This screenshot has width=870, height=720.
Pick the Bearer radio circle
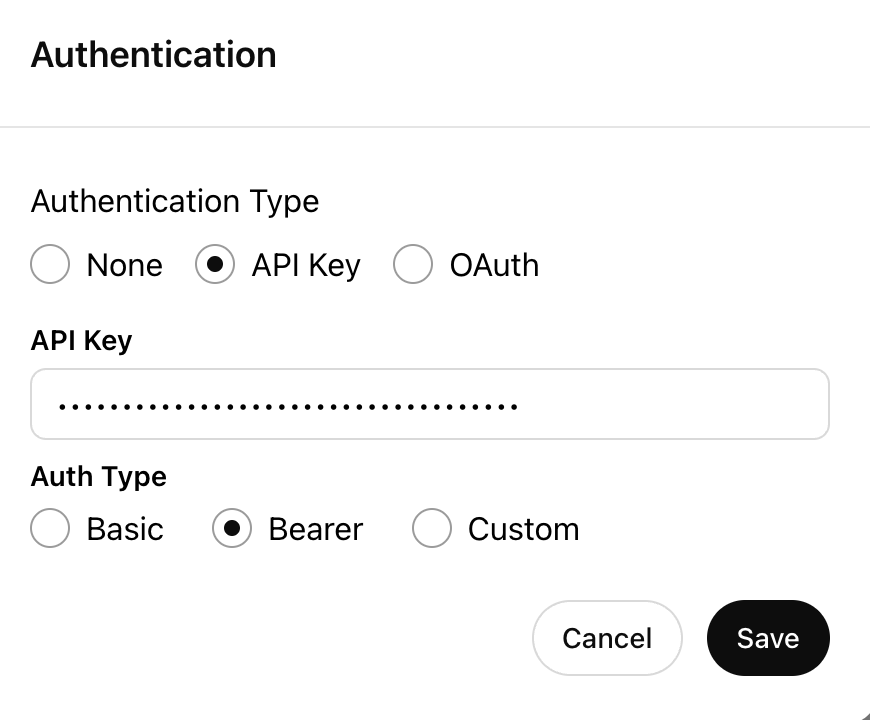(x=232, y=528)
